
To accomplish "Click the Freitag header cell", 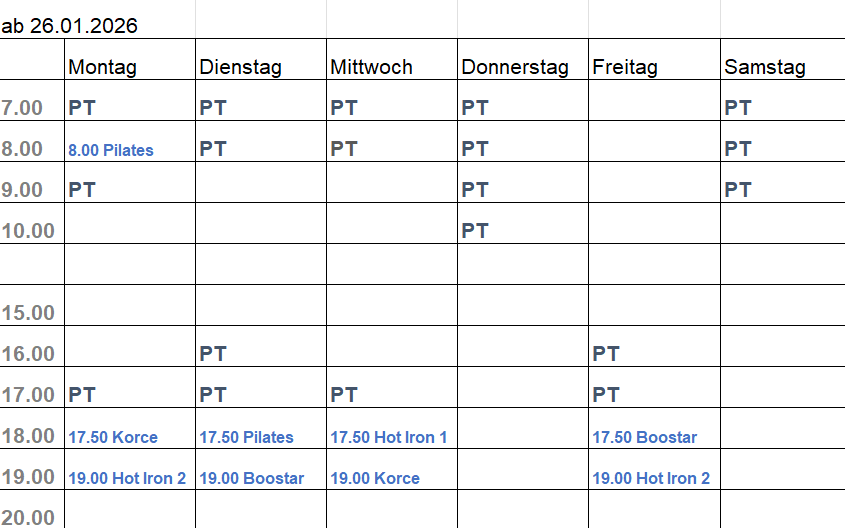I will point(625,67).
